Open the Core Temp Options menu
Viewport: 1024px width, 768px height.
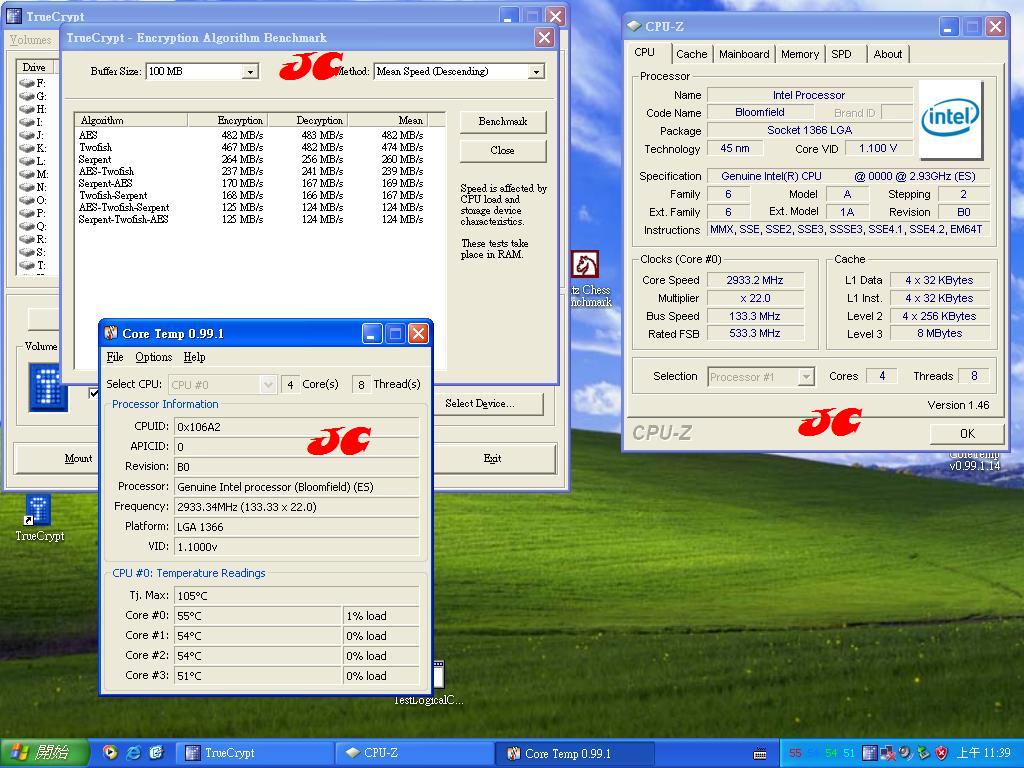tap(153, 357)
